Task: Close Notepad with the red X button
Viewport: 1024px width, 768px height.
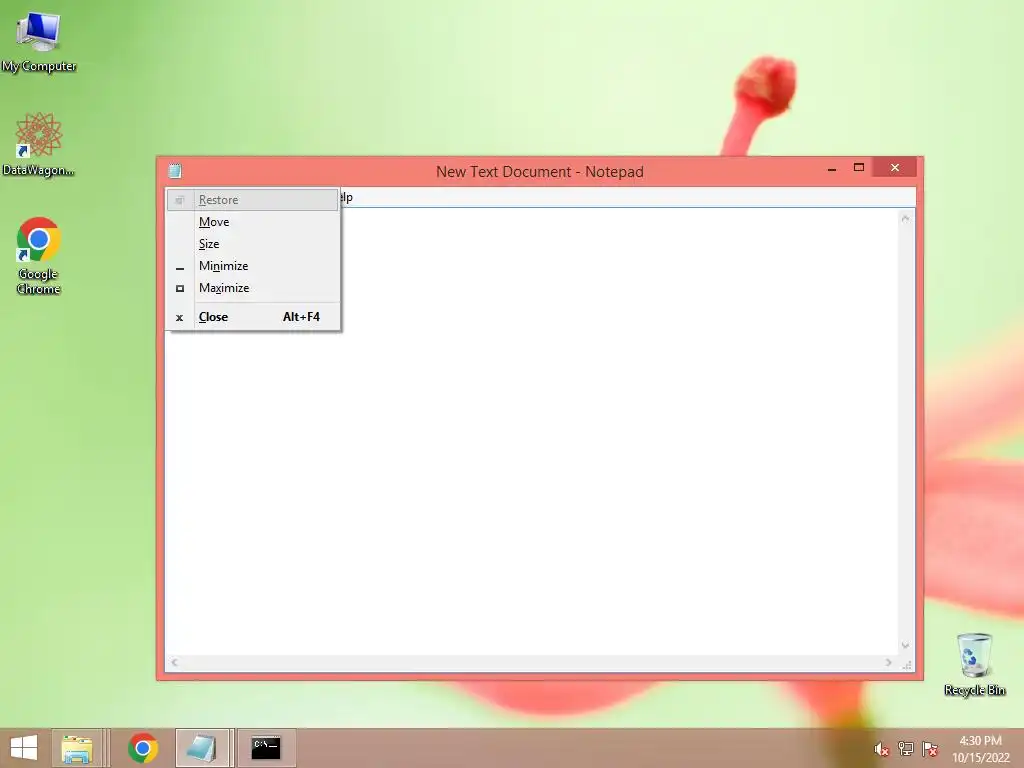Action: [x=895, y=168]
